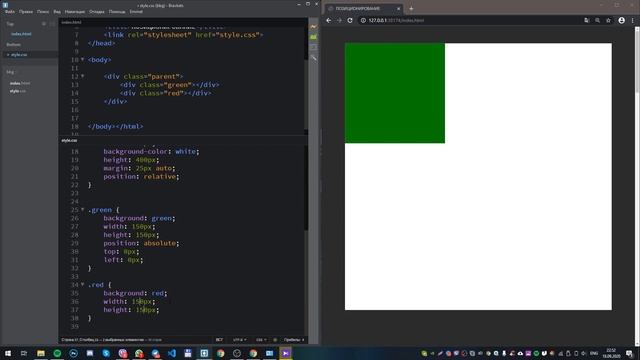Open Brackets Extension Manager icon
Viewport: 640px width, 360px height.
[x=313, y=37]
